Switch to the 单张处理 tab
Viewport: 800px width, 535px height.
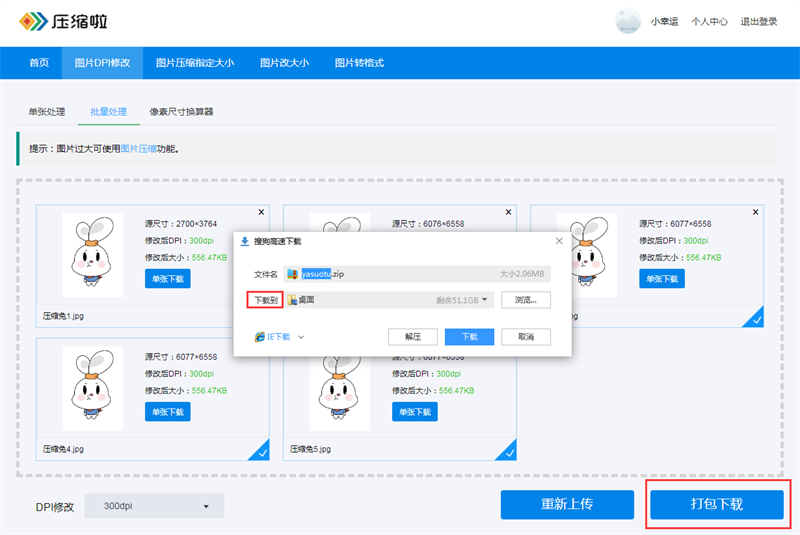[46, 112]
